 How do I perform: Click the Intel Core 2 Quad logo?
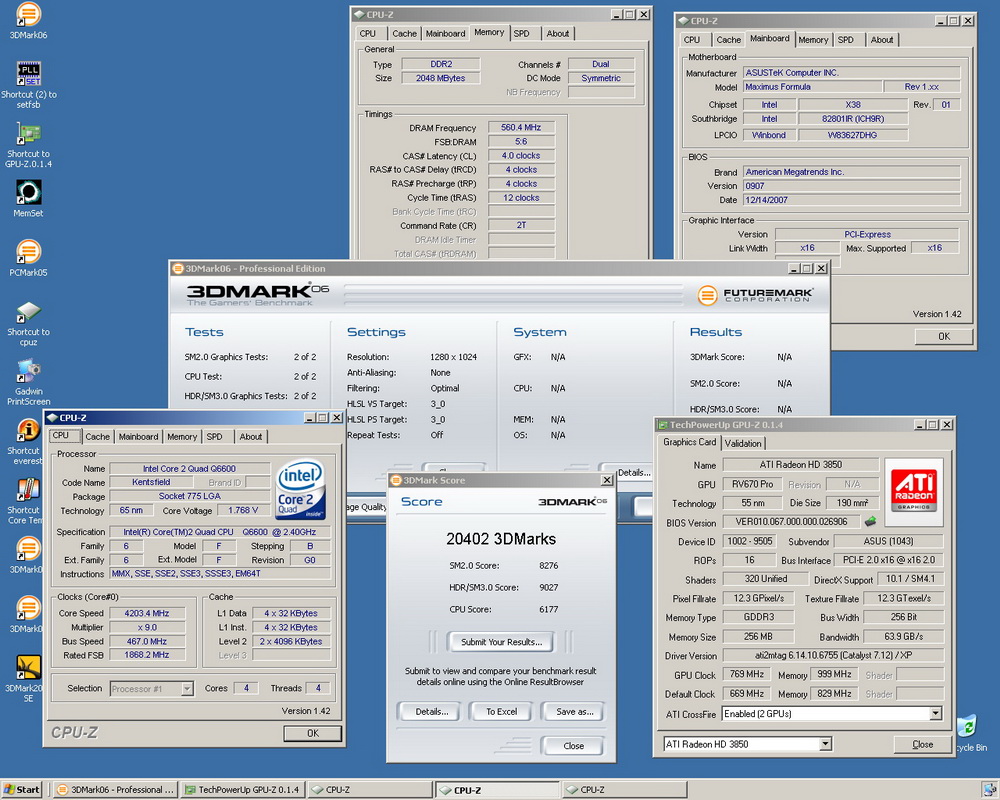[x=300, y=489]
